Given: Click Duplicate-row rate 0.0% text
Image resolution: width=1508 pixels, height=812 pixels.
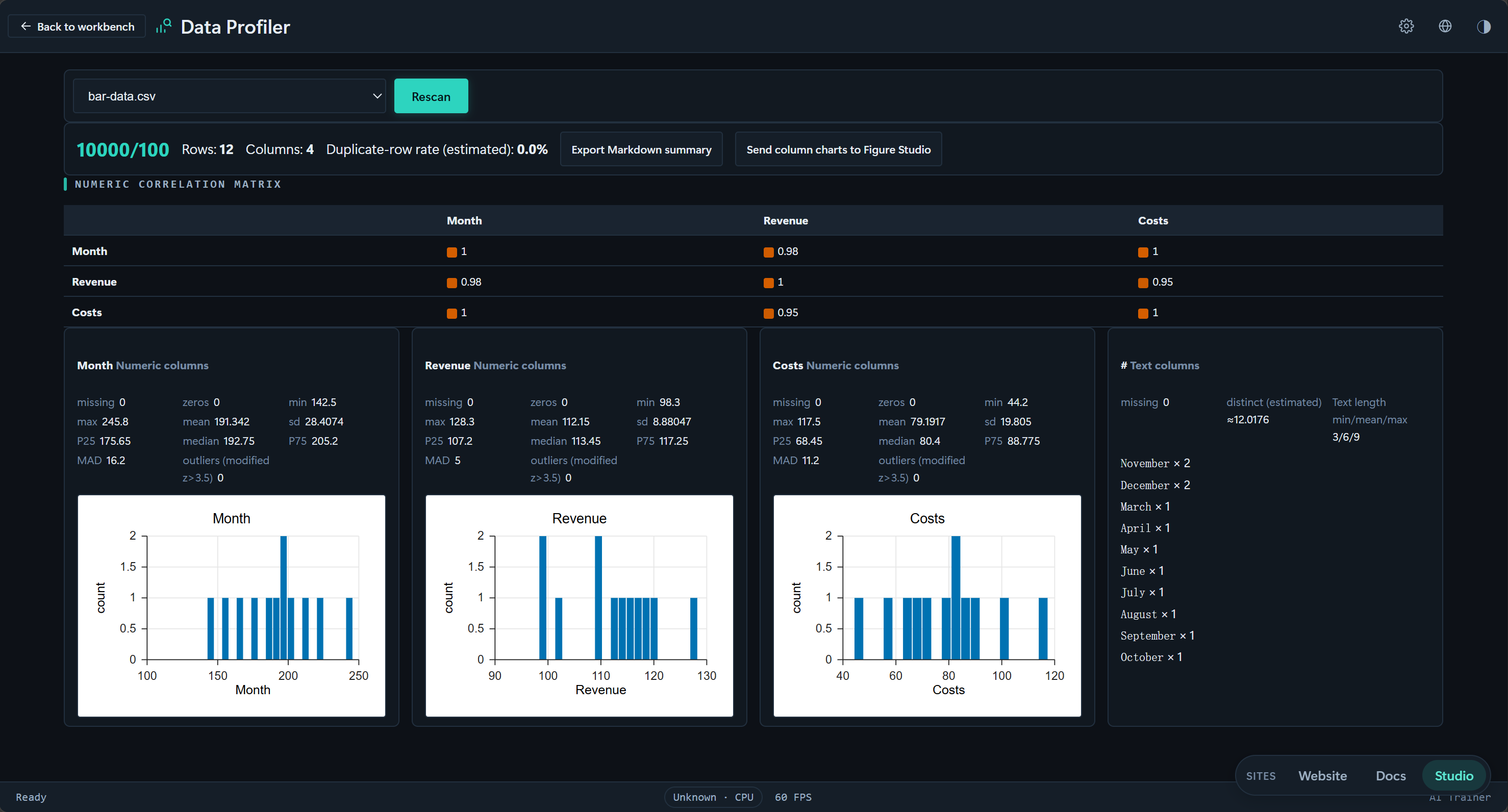Looking at the screenshot, I should click(437, 149).
